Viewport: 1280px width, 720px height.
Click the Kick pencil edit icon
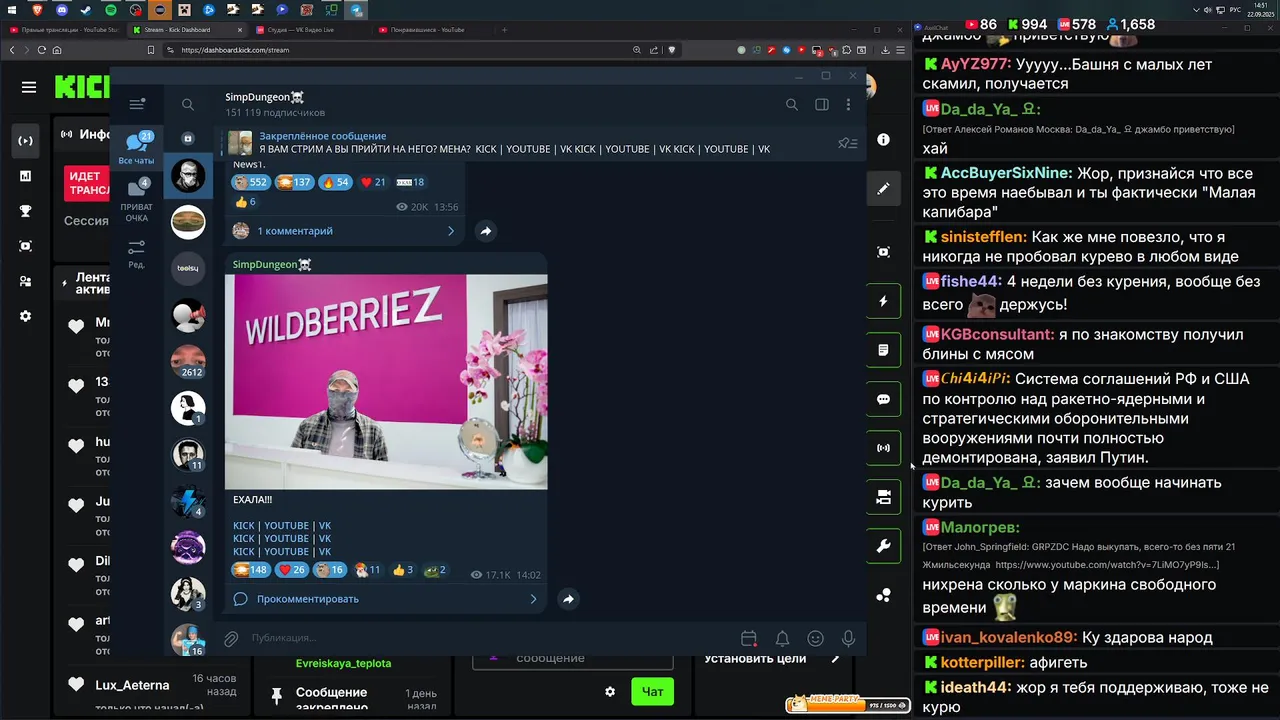[x=883, y=188]
